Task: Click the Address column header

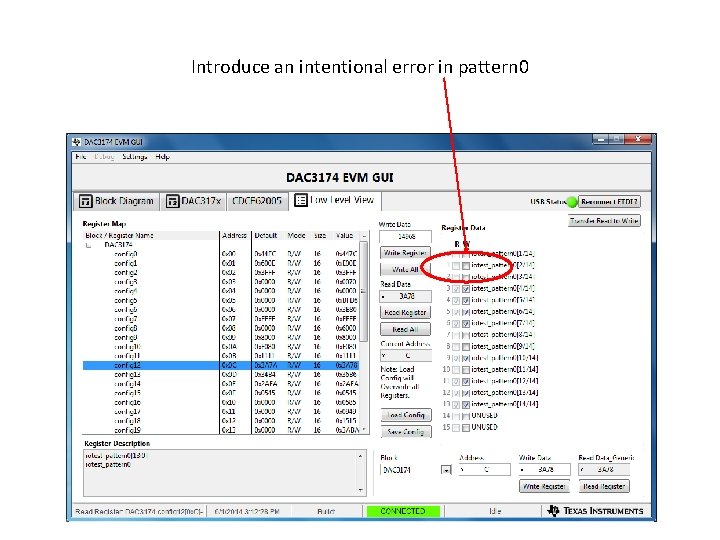Action: 235,236
